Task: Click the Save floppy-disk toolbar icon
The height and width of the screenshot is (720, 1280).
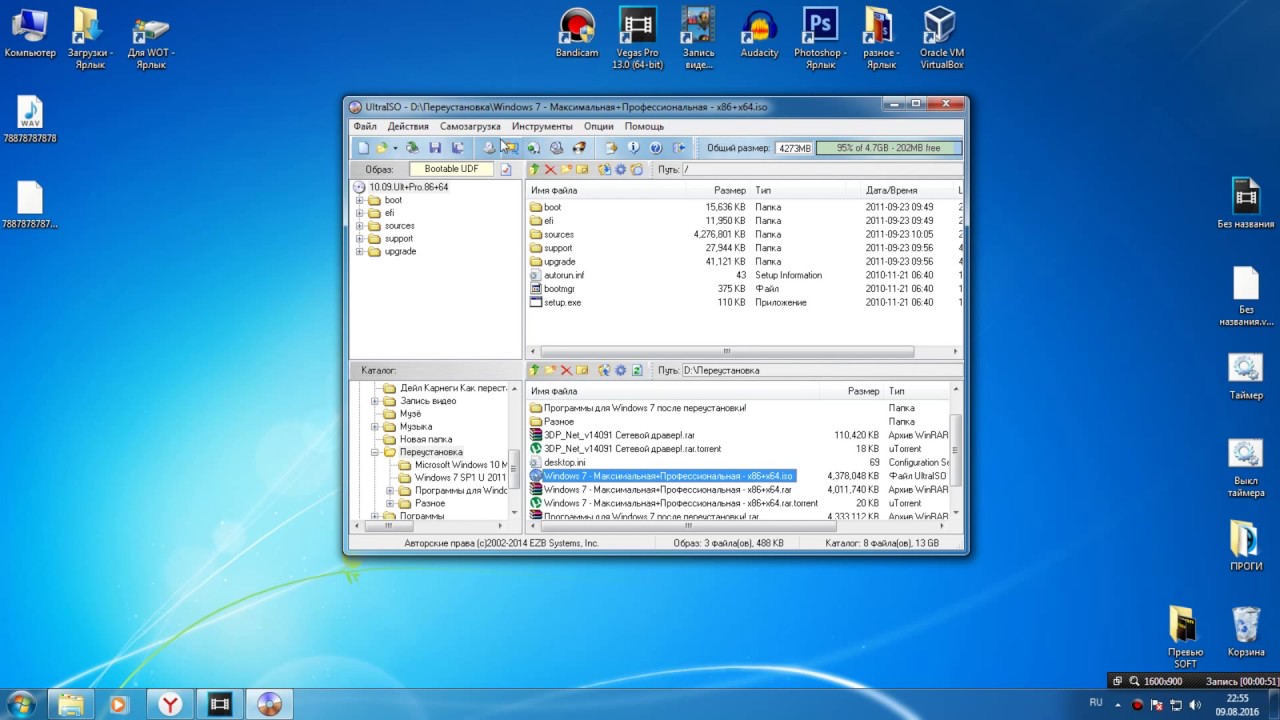Action: pyautogui.click(x=435, y=148)
